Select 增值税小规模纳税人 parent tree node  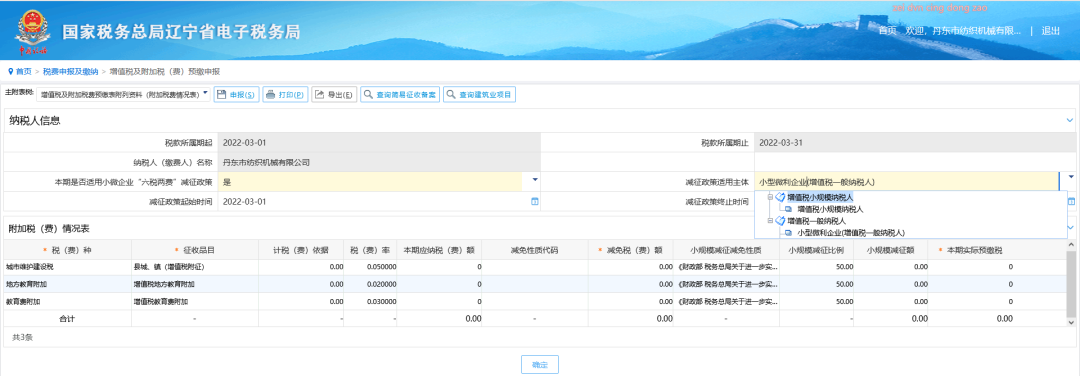coord(820,197)
